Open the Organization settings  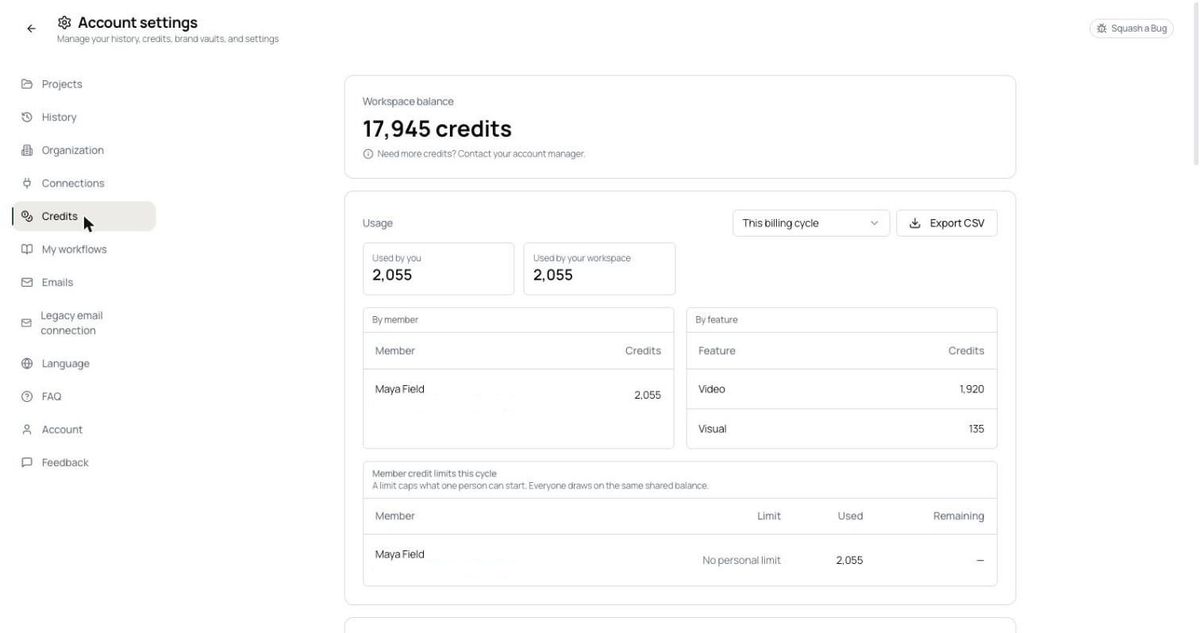coord(83,150)
